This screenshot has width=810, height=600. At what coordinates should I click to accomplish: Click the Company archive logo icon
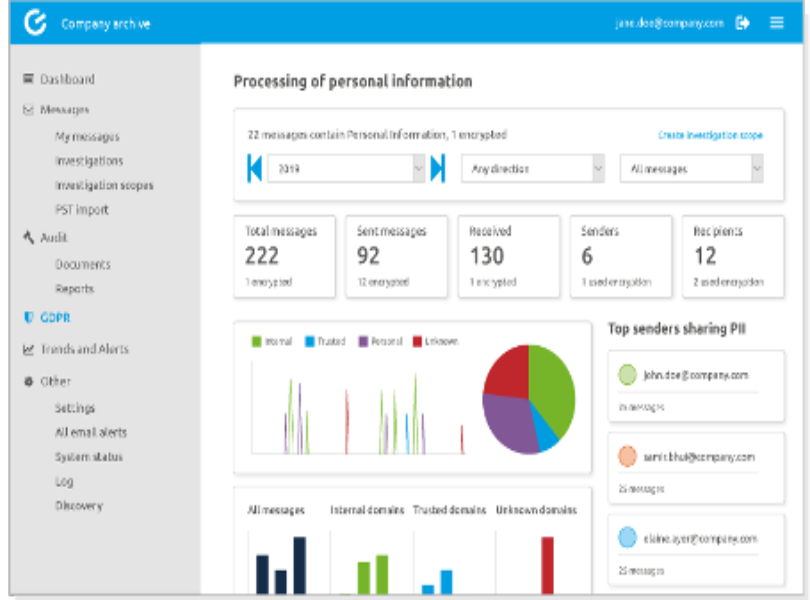35,23
